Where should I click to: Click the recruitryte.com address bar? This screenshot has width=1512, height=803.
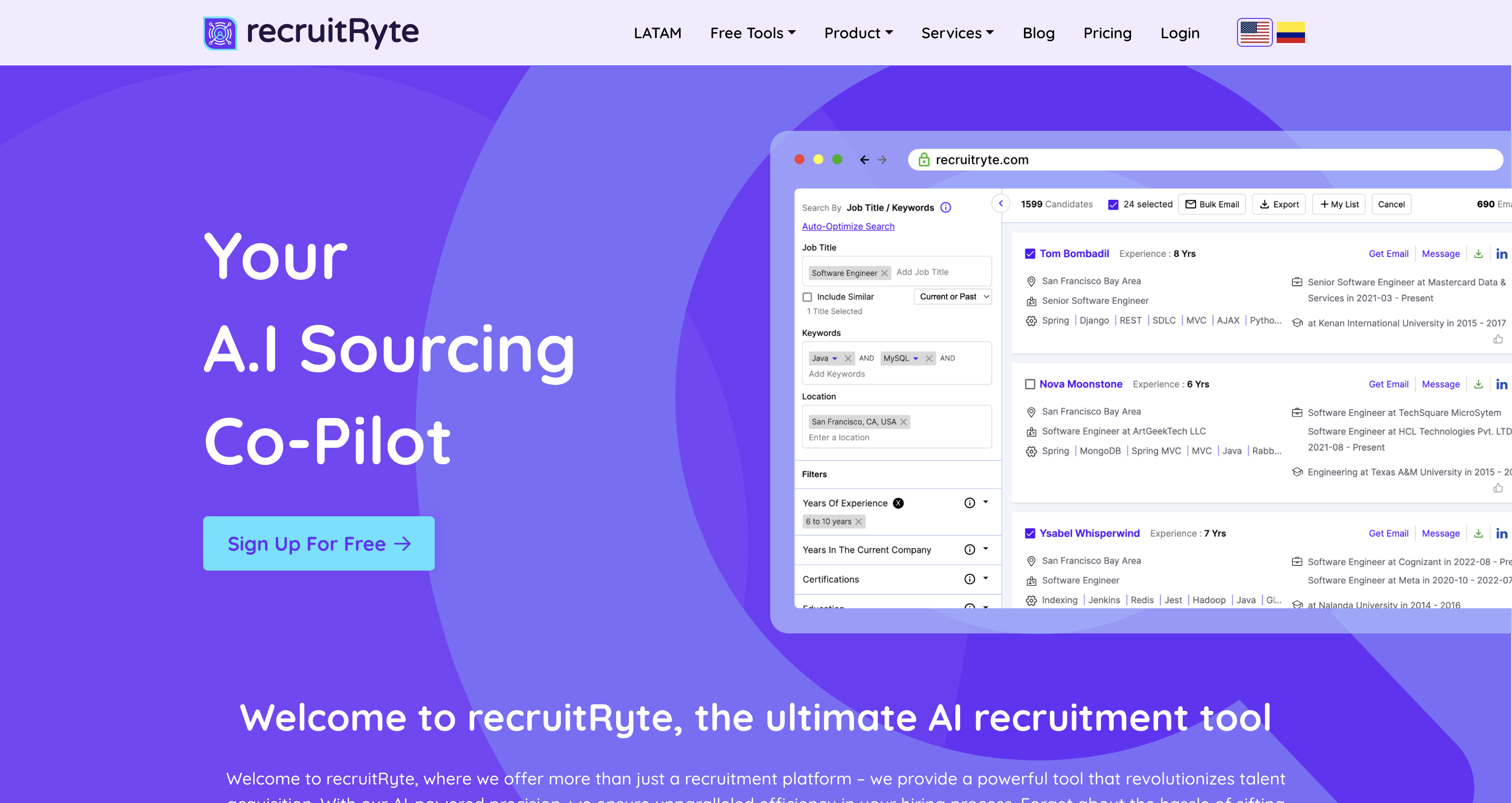(1205, 160)
